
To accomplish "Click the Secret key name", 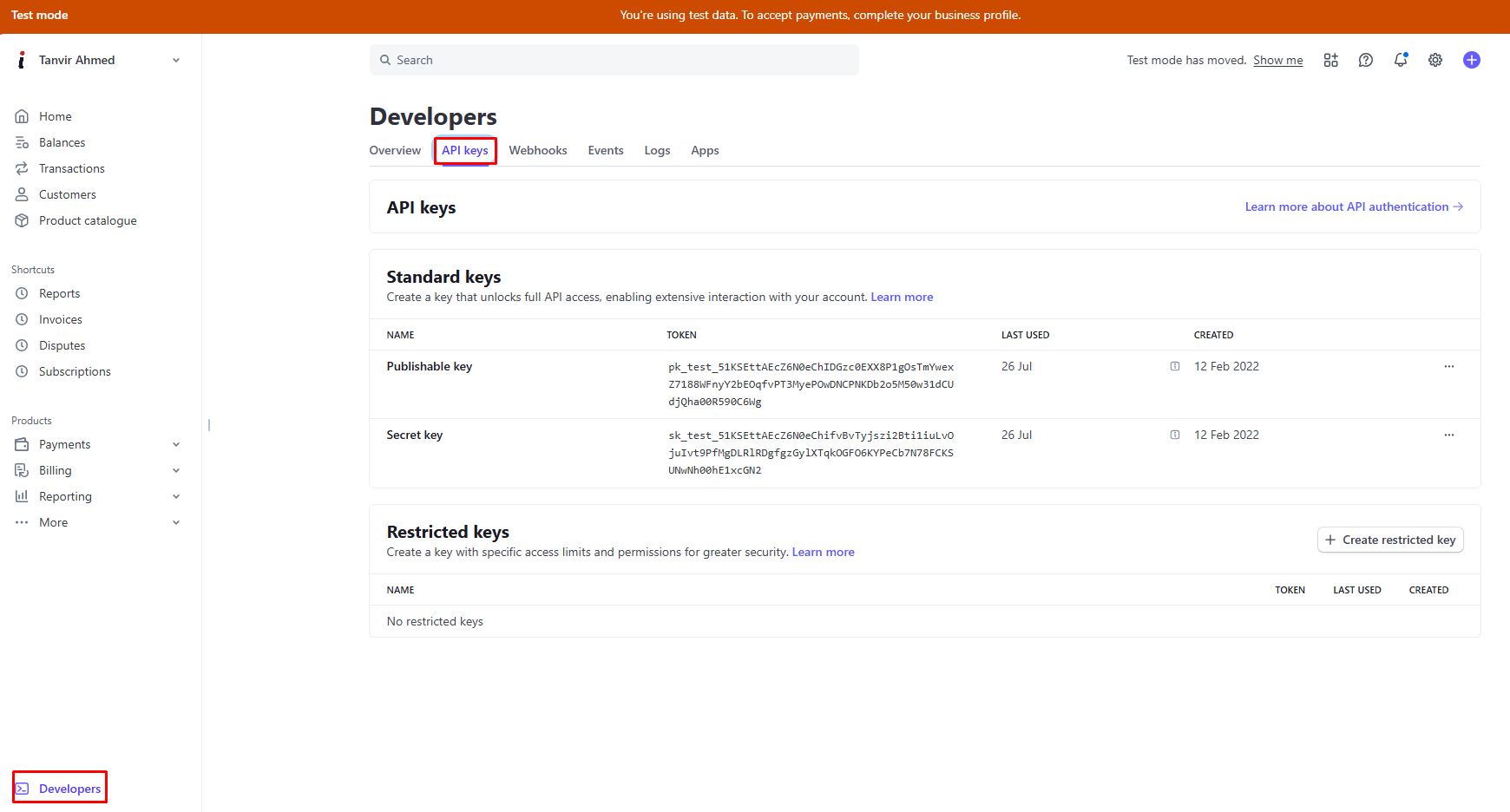I will coord(415,435).
